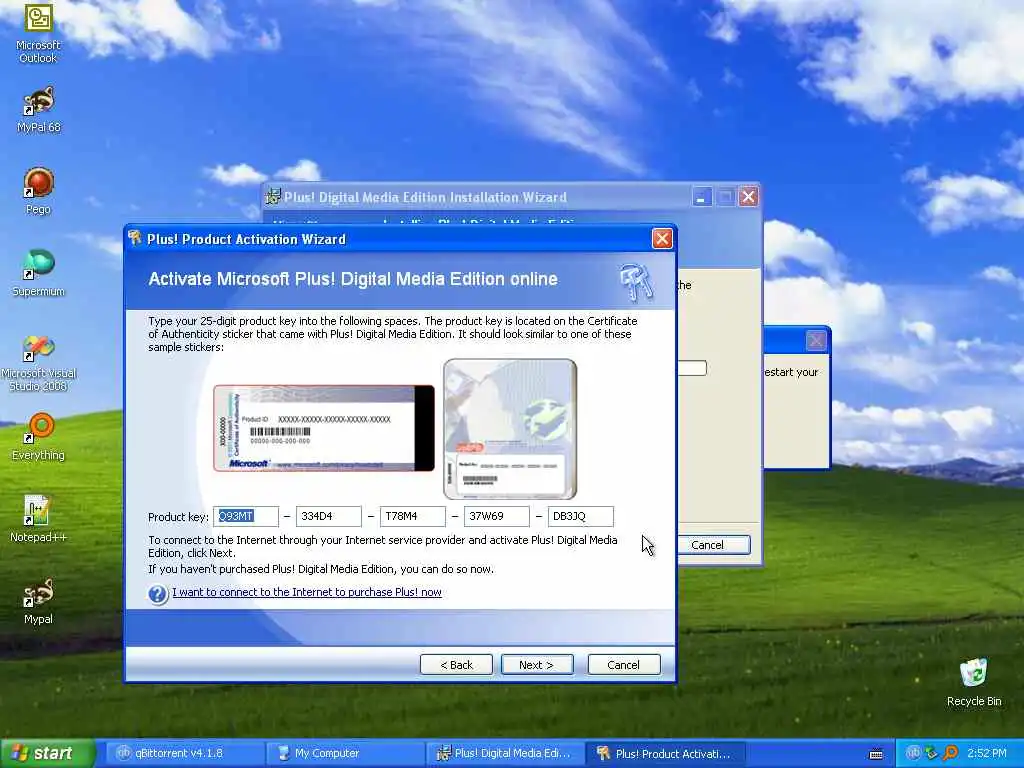Click the second product key field 334D4
Image resolution: width=1024 pixels, height=768 pixels.
pos(328,516)
